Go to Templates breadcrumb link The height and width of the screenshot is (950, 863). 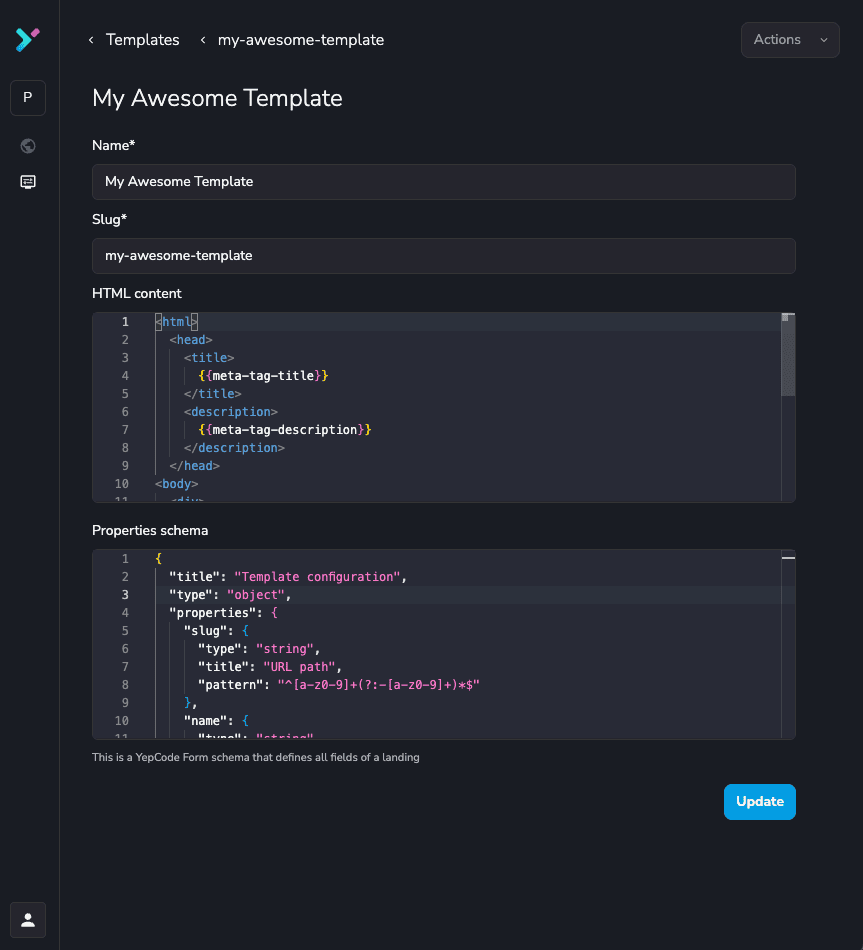(x=142, y=40)
